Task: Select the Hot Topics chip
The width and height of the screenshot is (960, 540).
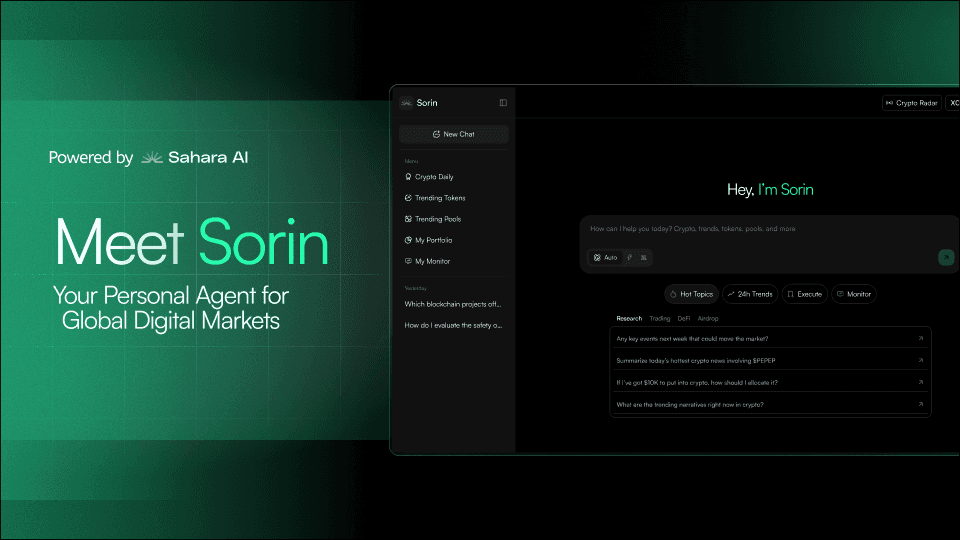Action: (x=691, y=294)
